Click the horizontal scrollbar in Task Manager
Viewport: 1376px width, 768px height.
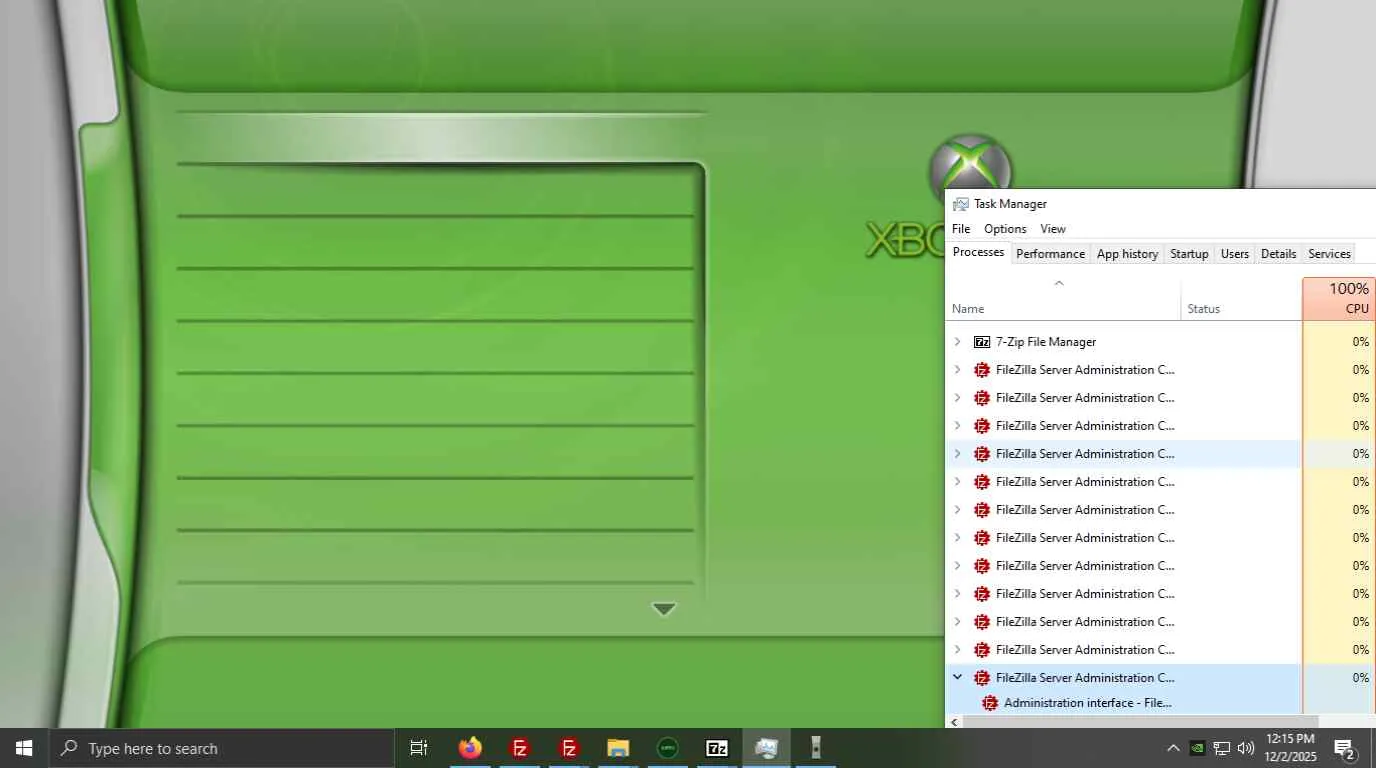[1140, 721]
